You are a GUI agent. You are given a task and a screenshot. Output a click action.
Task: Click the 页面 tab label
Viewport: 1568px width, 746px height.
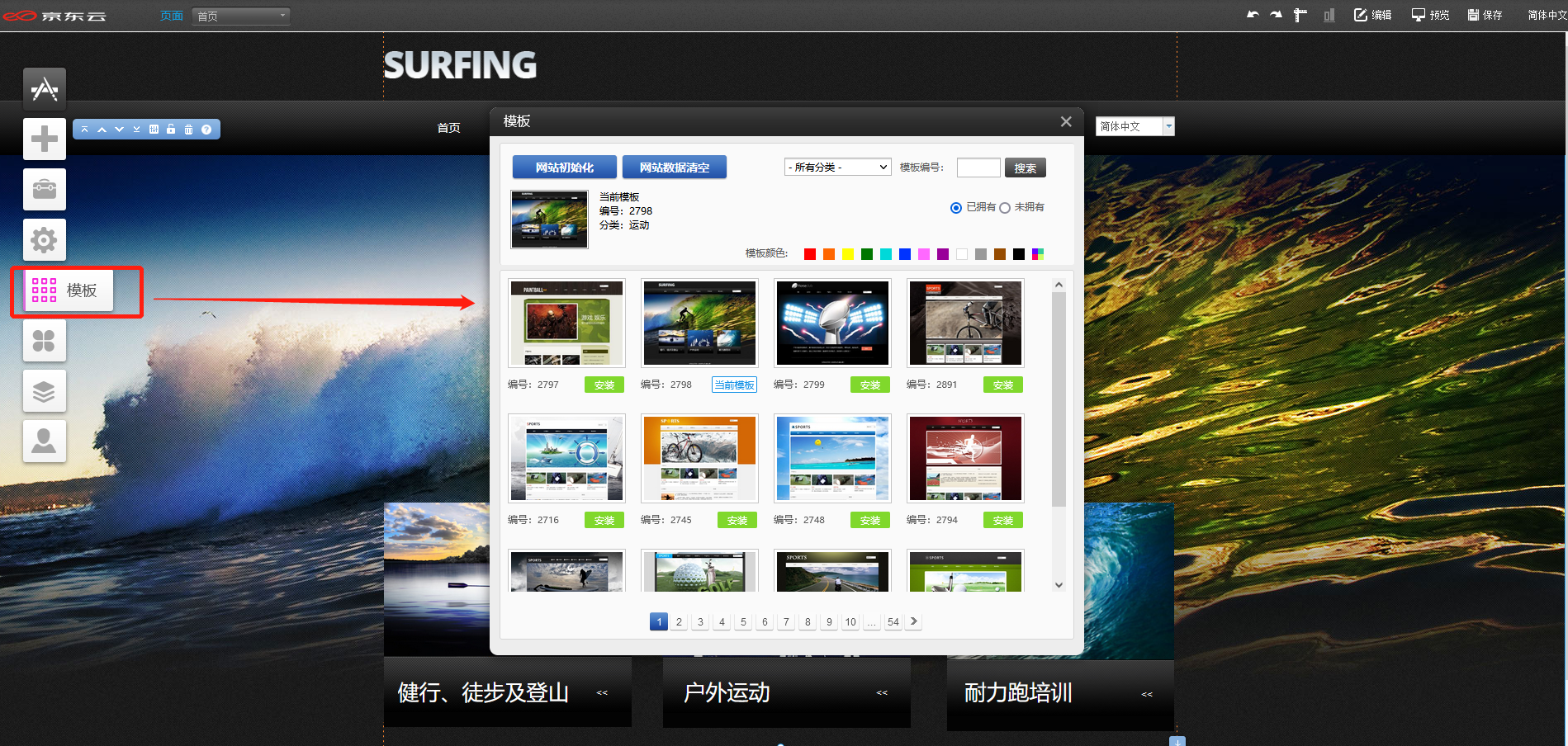171,16
